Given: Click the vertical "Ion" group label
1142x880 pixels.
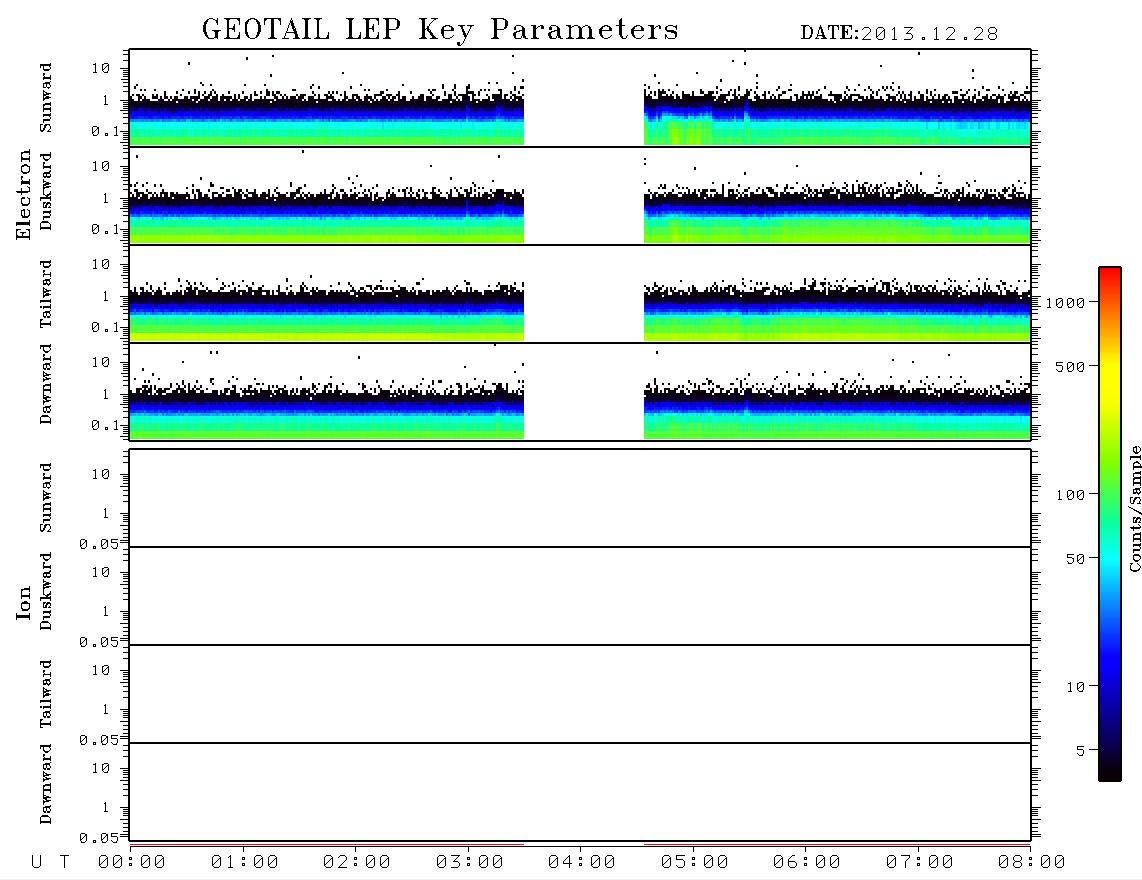Looking at the screenshot, I should point(24,603).
